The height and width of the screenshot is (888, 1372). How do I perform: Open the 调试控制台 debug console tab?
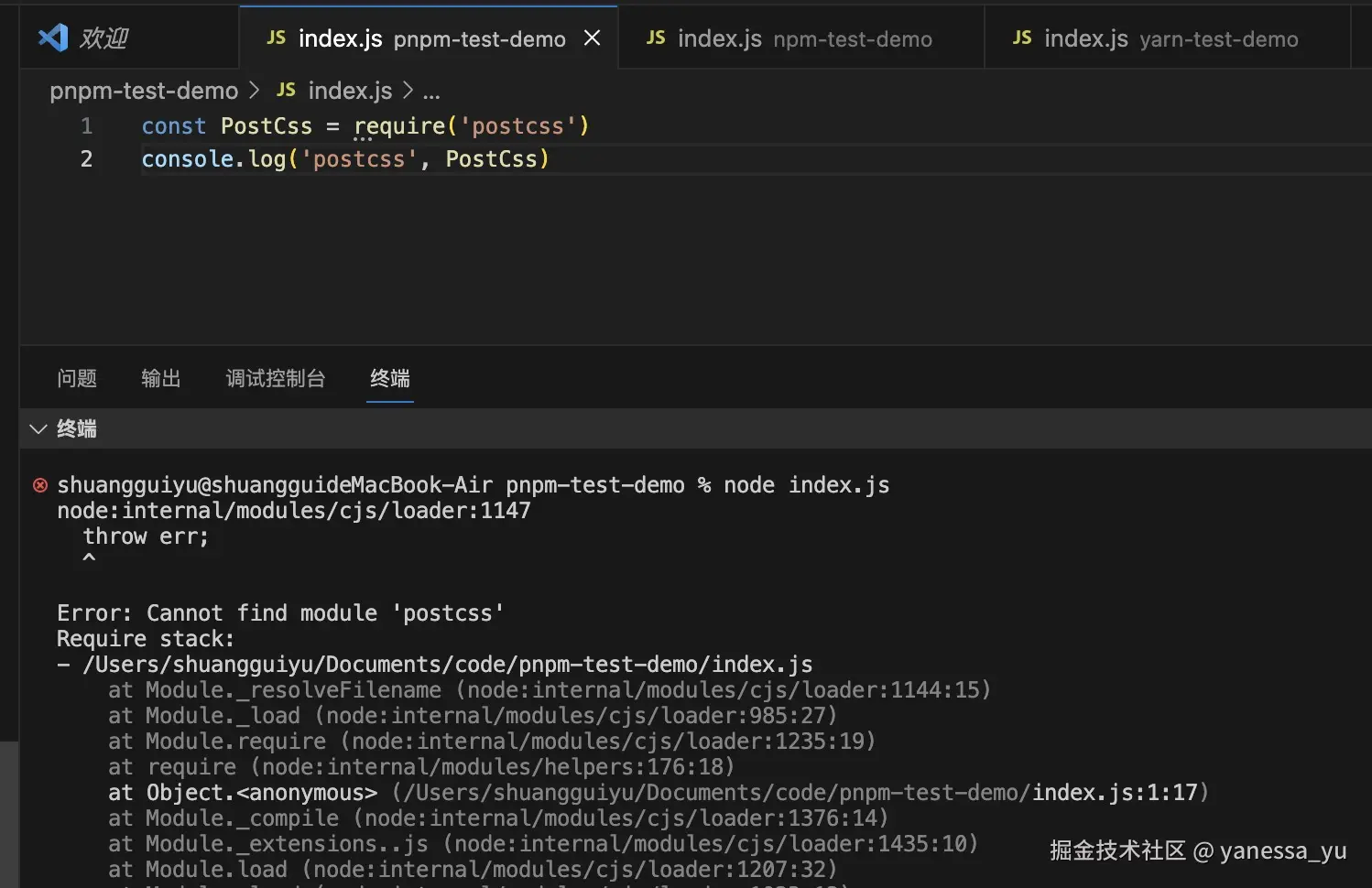pos(276,378)
